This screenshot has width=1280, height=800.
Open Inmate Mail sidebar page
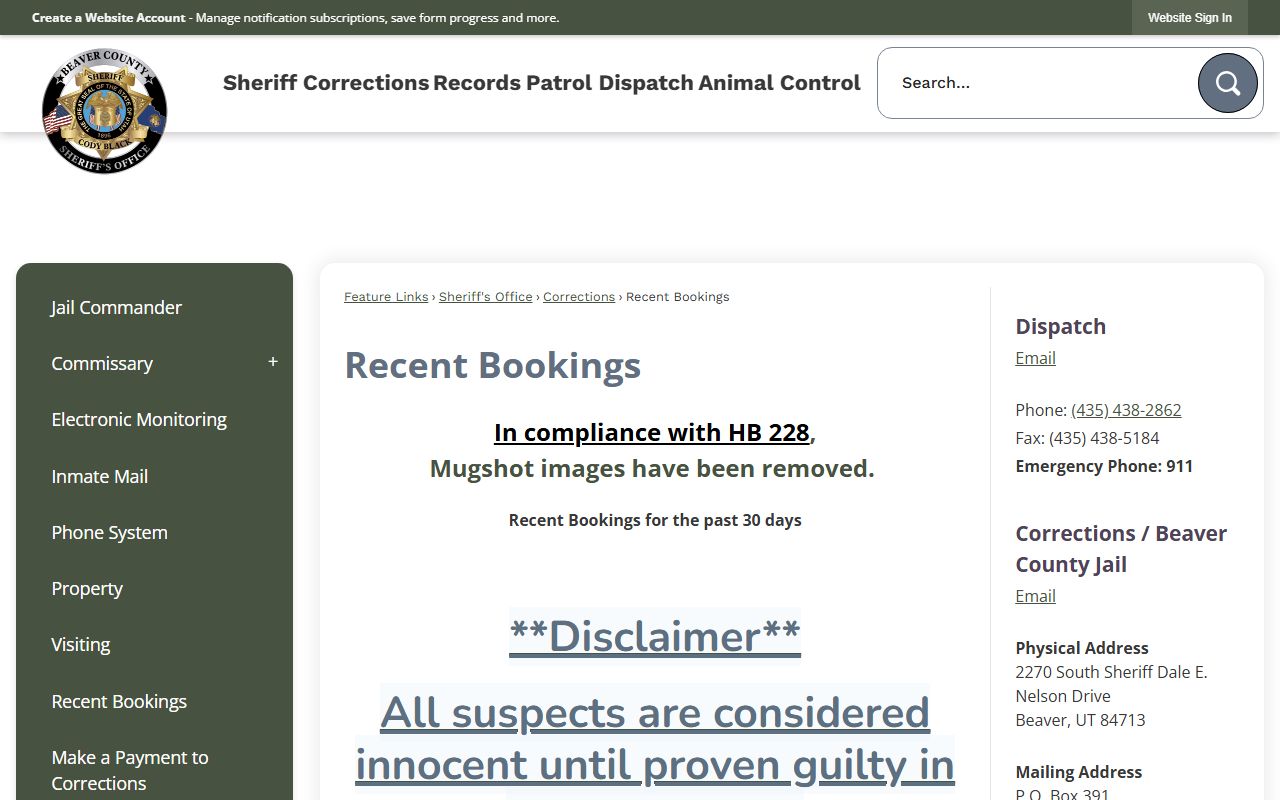tap(100, 476)
